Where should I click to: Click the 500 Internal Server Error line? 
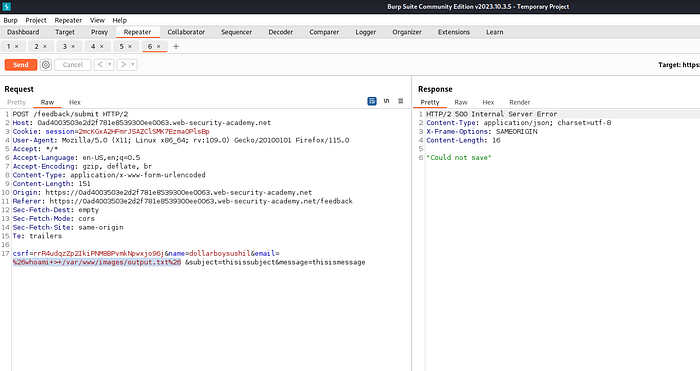point(492,114)
